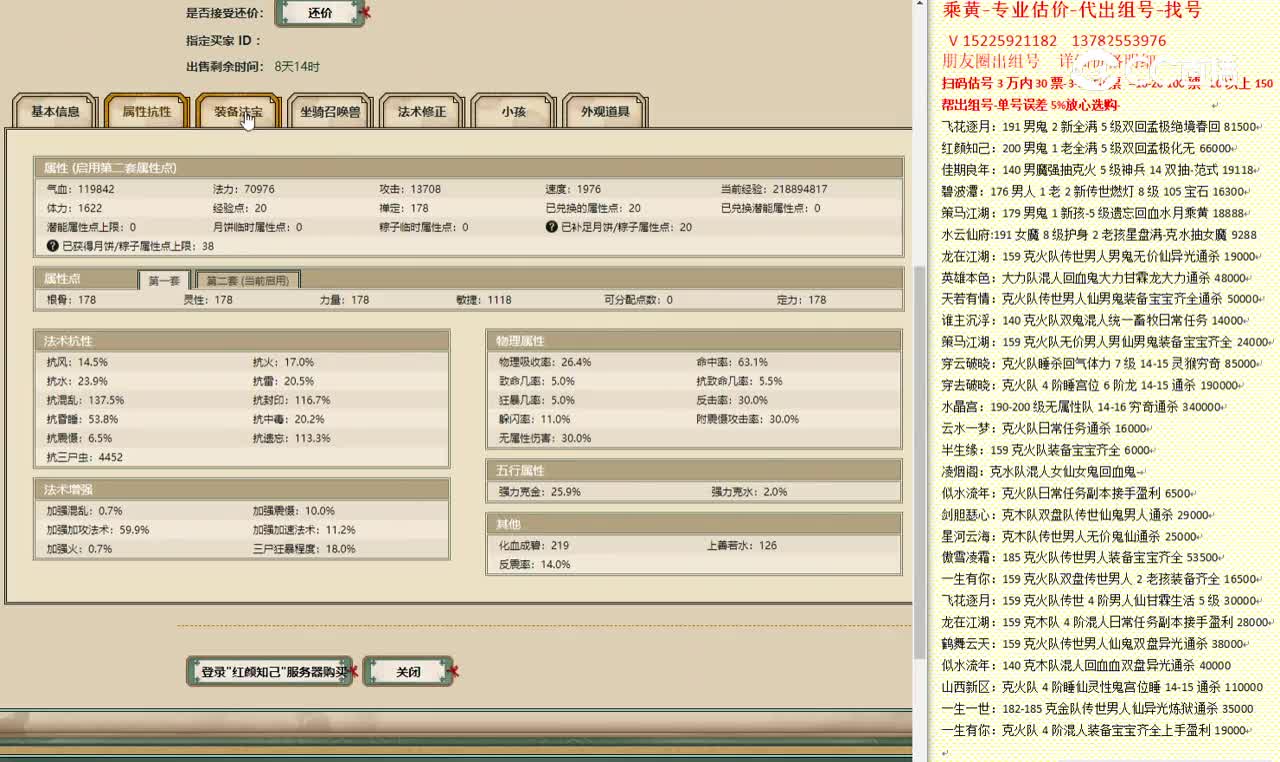Click the 五行属性 section header
The height and width of the screenshot is (762, 1280).
693,470
